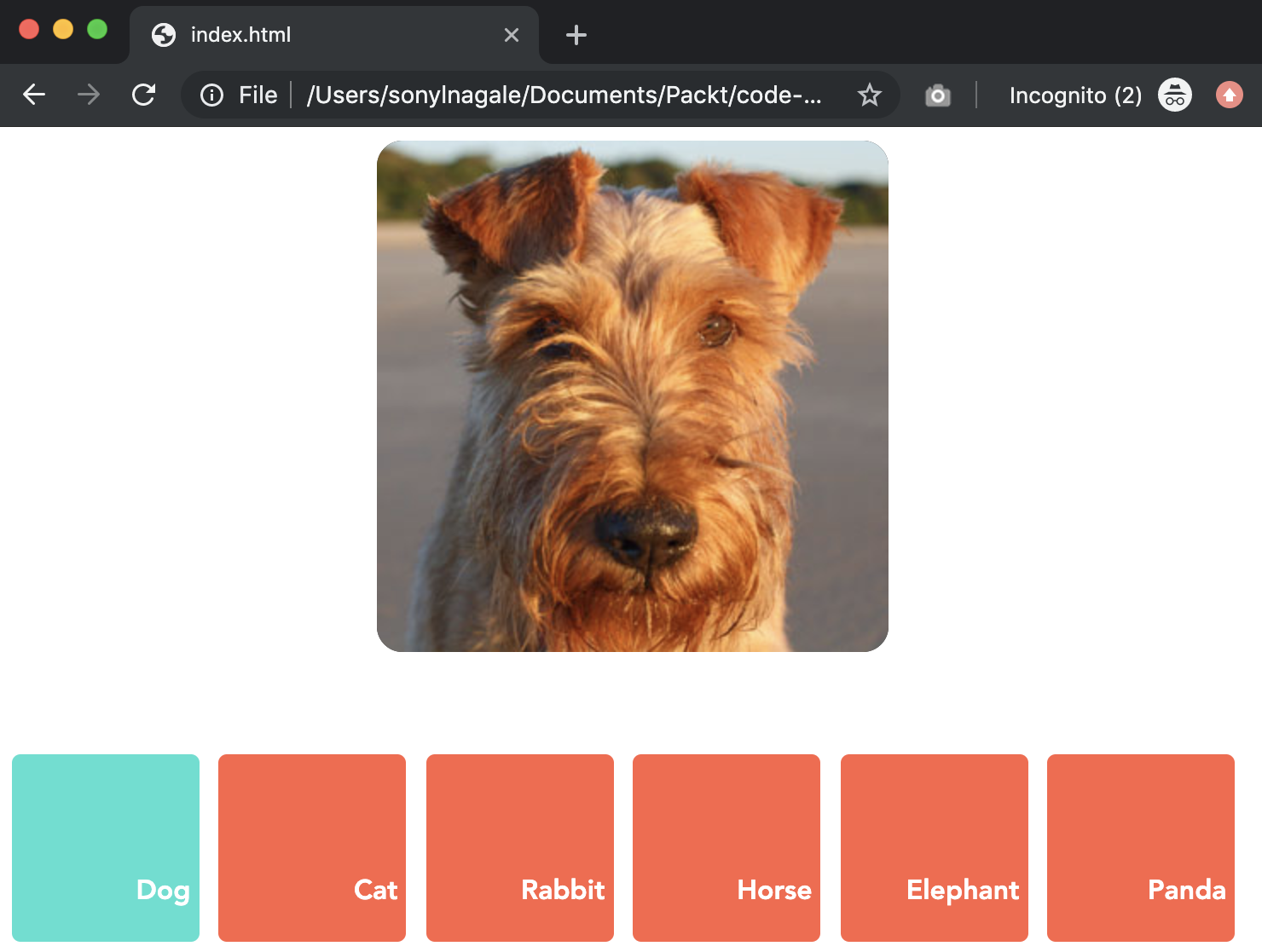The image size is (1262, 952).
Task: Close the index.html tab
Action: (512, 35)
